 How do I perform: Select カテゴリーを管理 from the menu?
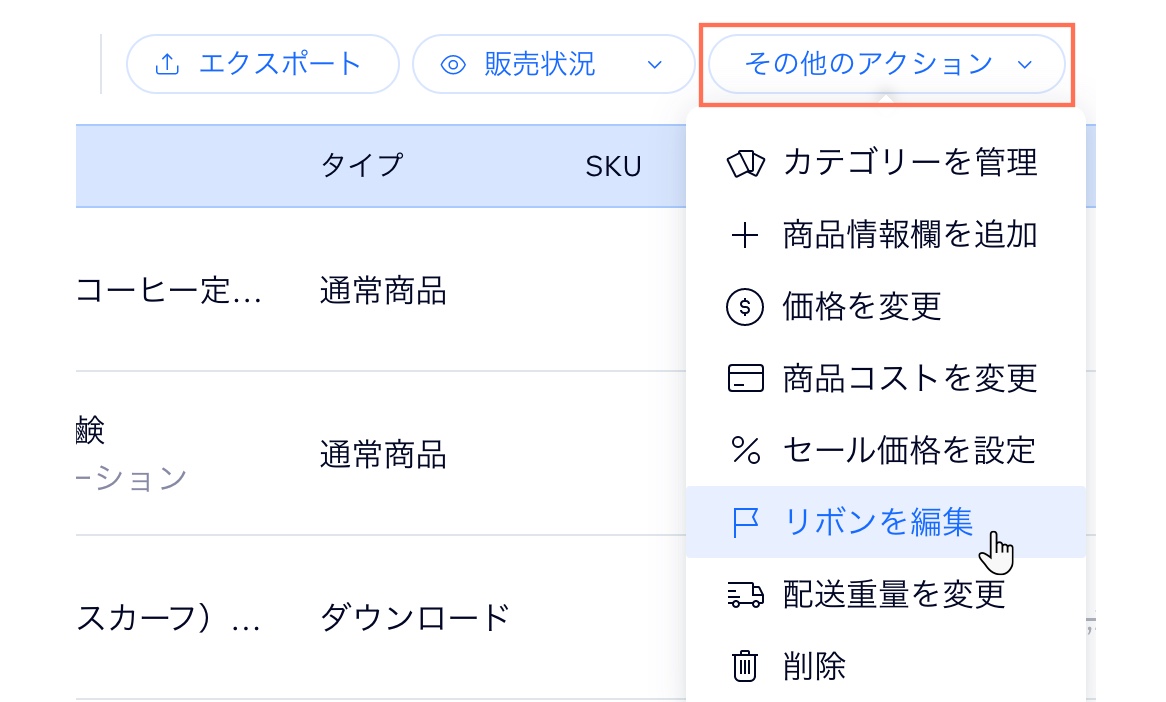tap(910, 163)
